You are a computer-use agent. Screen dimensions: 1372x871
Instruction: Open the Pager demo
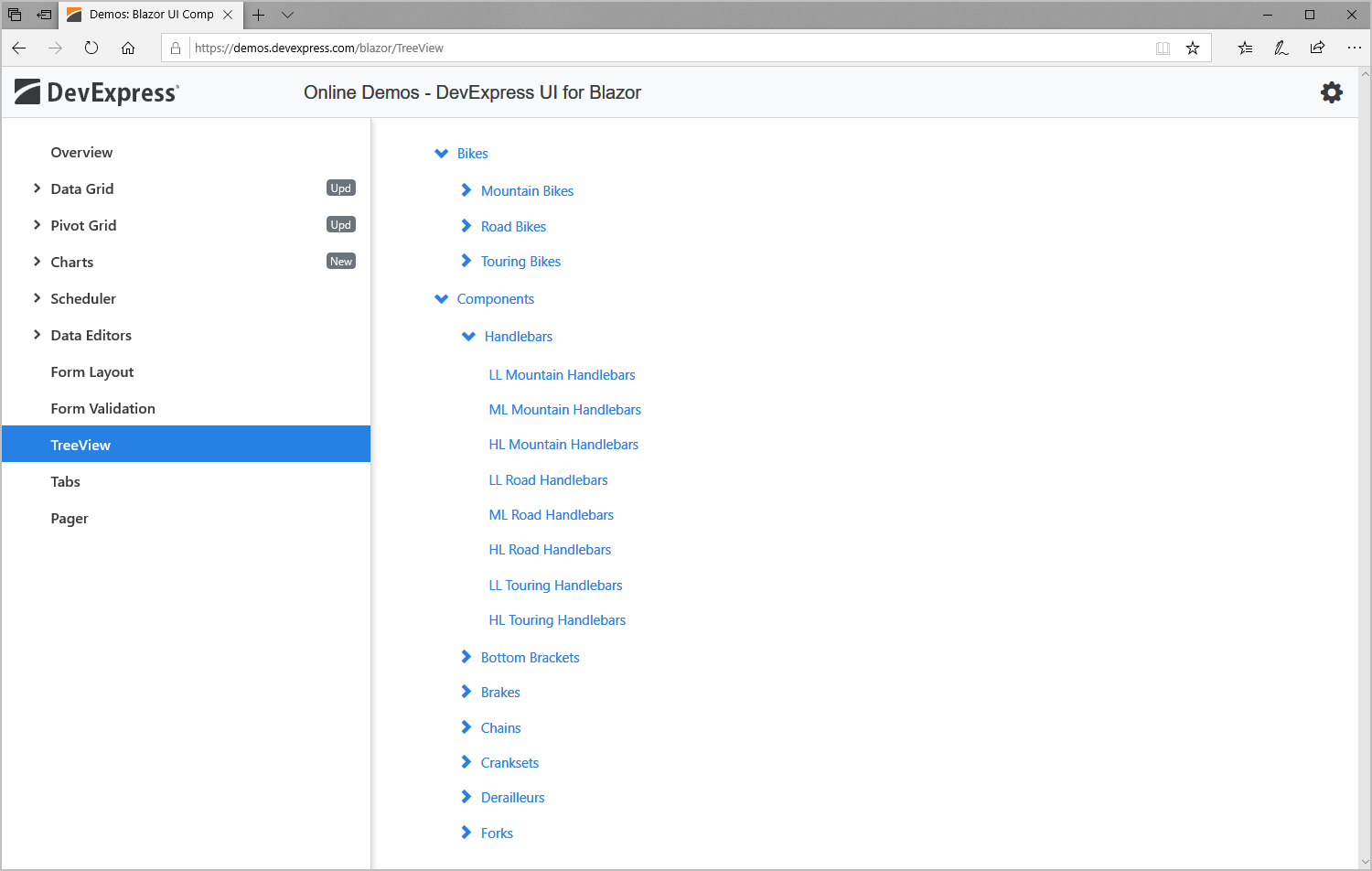70,518
